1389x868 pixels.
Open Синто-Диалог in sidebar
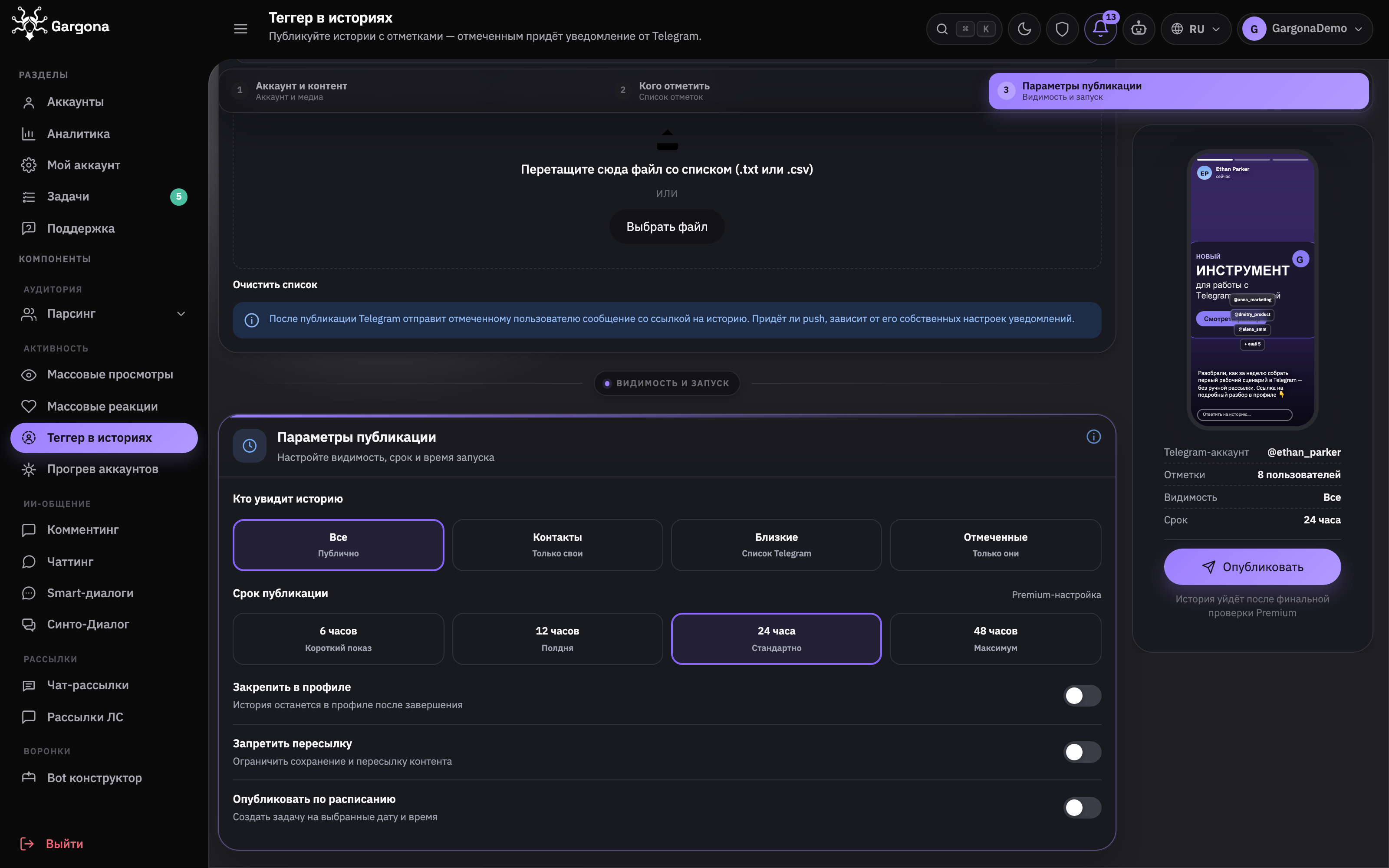tap(104, 625)
